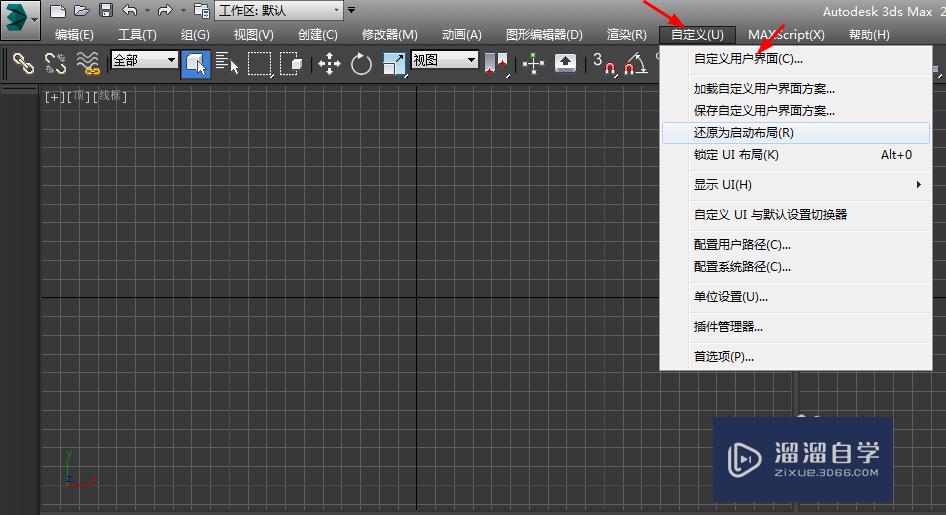
Task: Select the Select and Scale tool
Action: coord(394,64)
